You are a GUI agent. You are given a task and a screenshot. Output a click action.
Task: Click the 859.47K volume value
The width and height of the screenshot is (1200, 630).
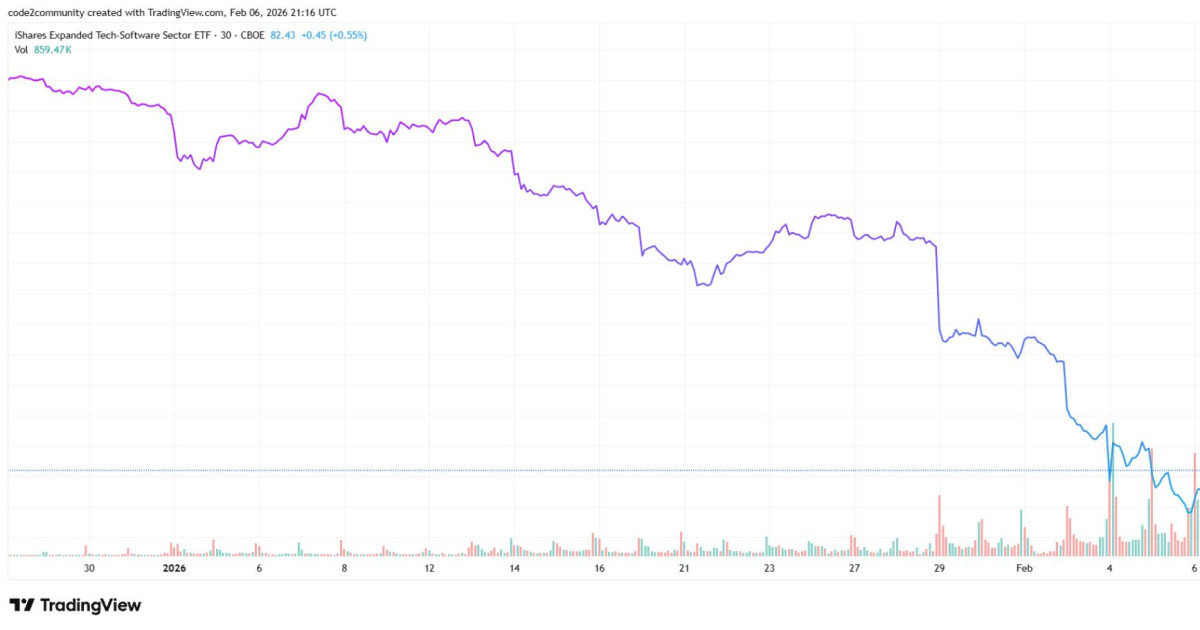coord(53,49)
